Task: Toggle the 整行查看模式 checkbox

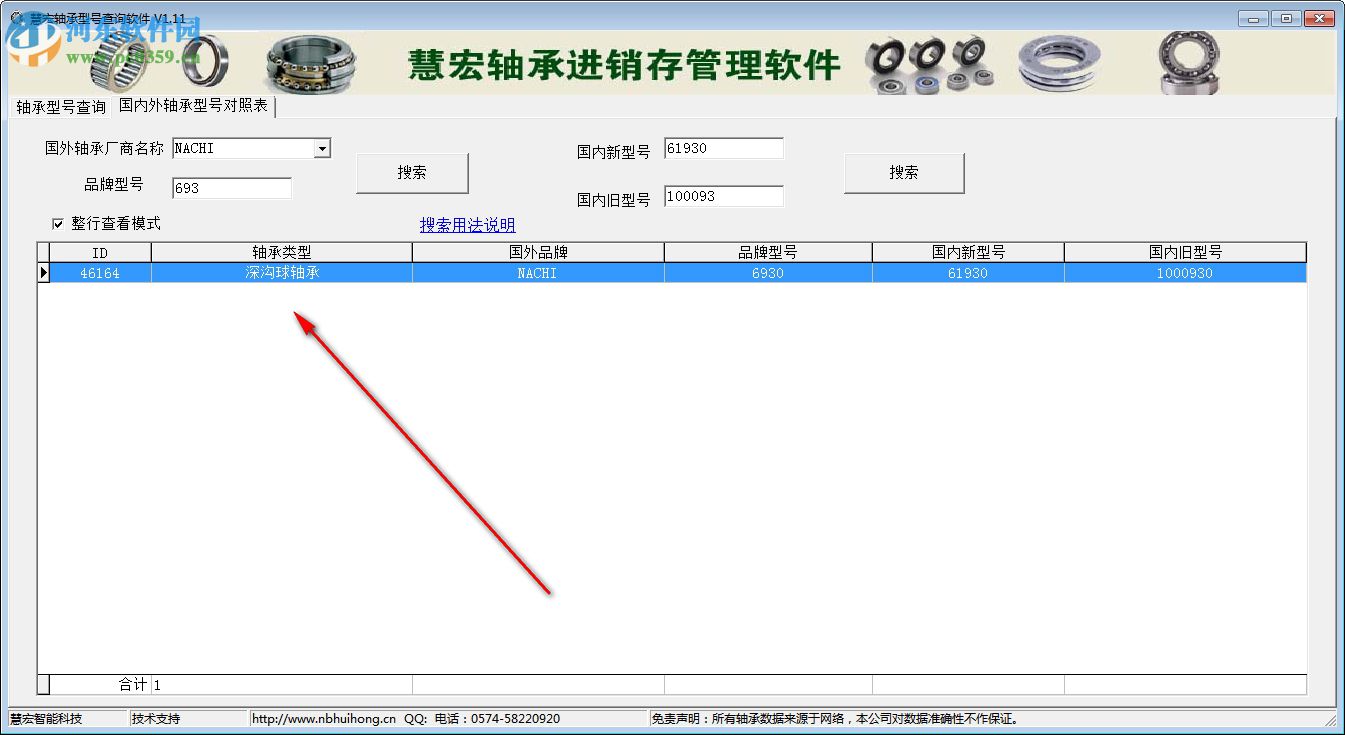Action: pyautogui.click(x=59, y=223)
